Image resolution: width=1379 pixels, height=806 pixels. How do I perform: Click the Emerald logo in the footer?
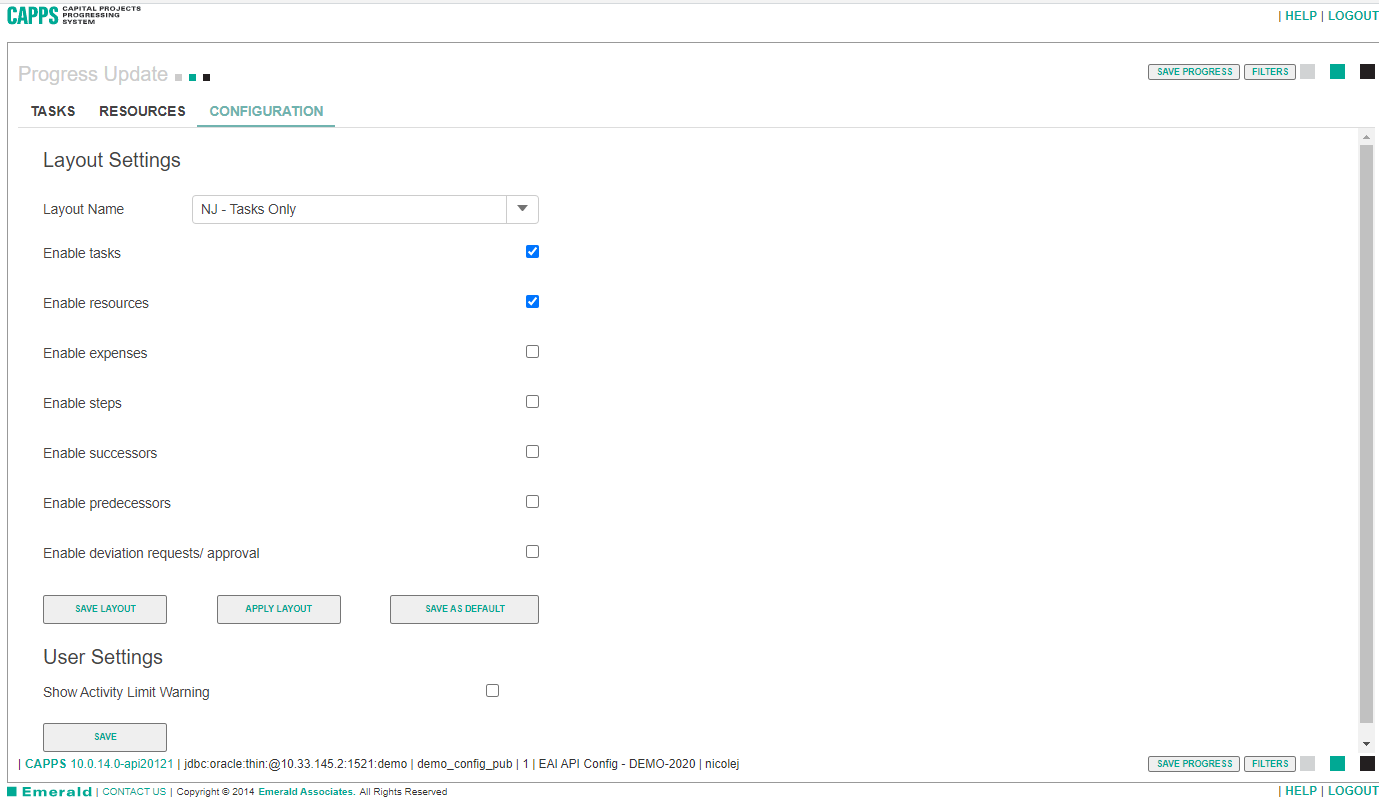pyautogui.click(x=56, y=792)
